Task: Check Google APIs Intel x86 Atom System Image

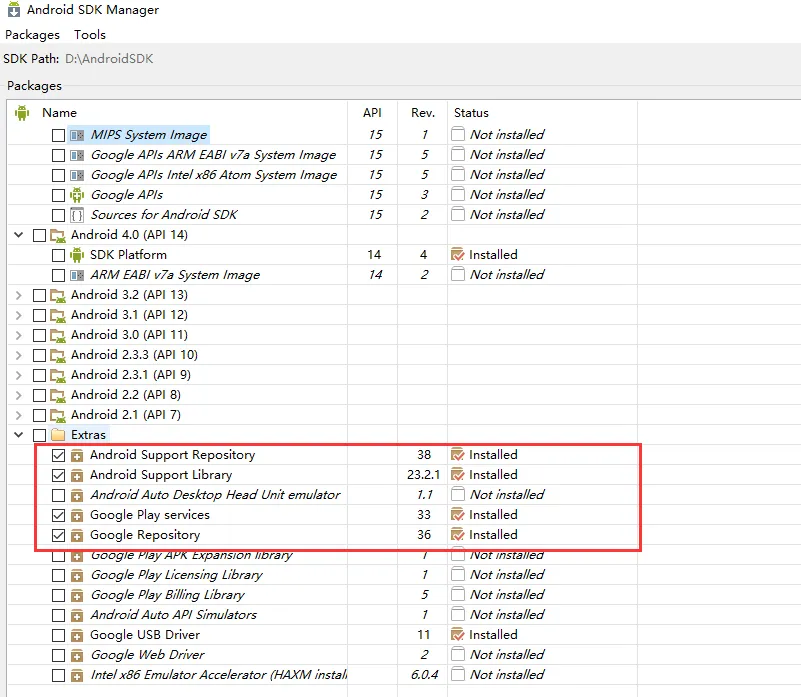Action: coord(58,175)
